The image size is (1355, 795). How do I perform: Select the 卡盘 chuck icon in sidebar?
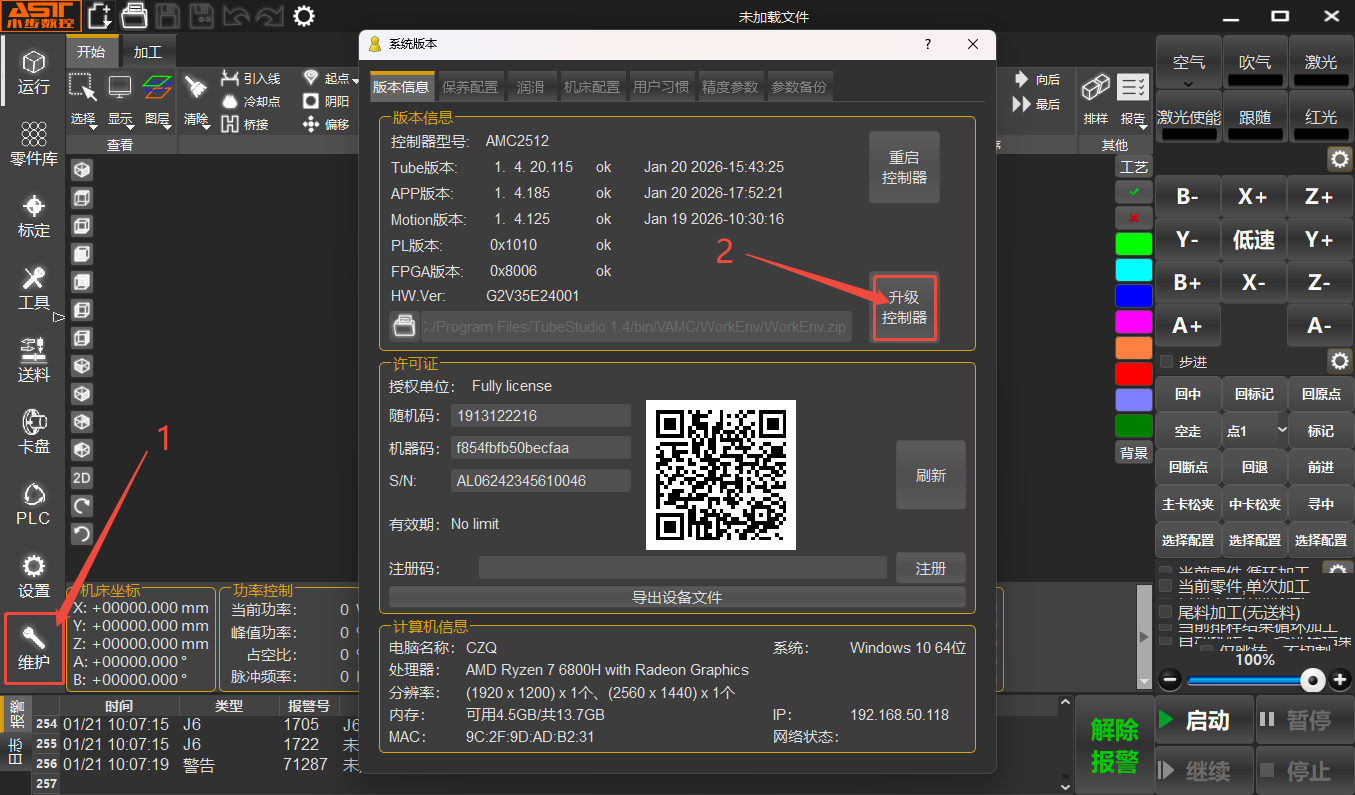click(x=34, y=431)
